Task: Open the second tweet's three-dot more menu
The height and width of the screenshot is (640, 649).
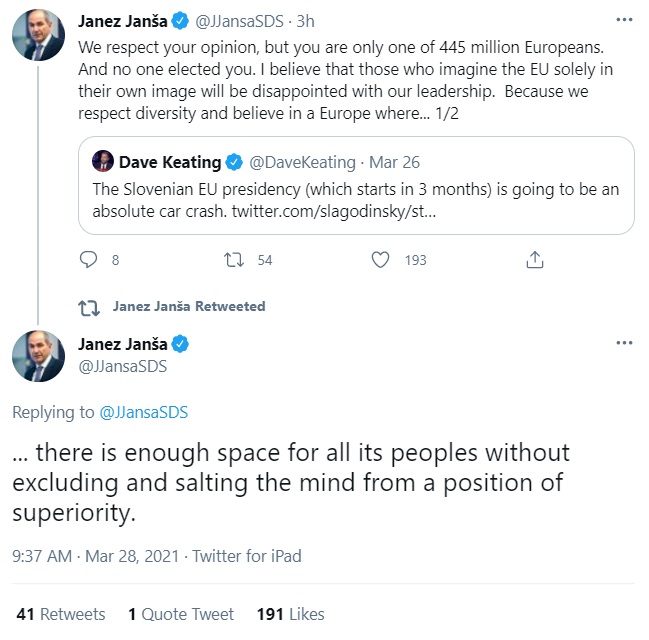Action: tap(624, 343)
